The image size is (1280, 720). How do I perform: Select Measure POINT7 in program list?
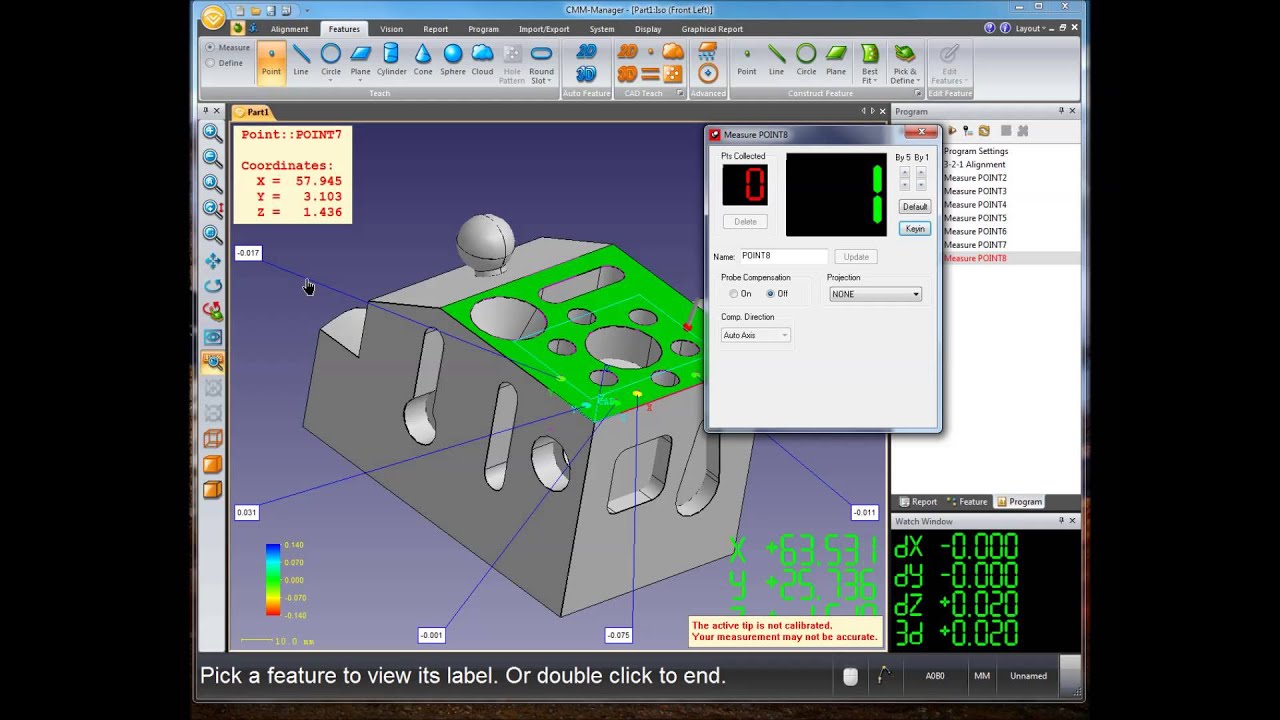pyautogui.click(x=975, y=245)
